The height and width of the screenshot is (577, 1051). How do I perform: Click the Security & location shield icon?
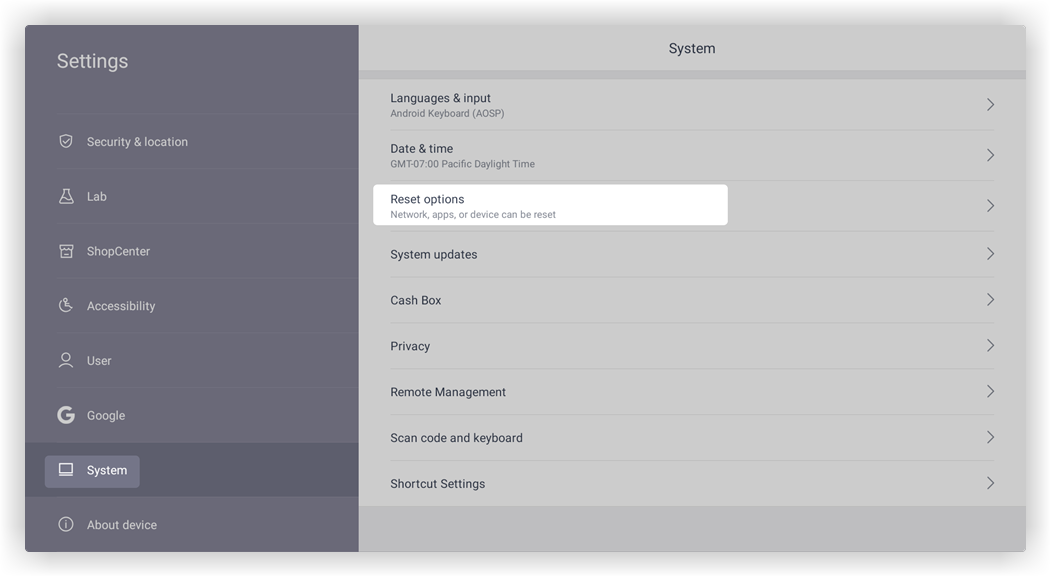(x=66, y=141)
